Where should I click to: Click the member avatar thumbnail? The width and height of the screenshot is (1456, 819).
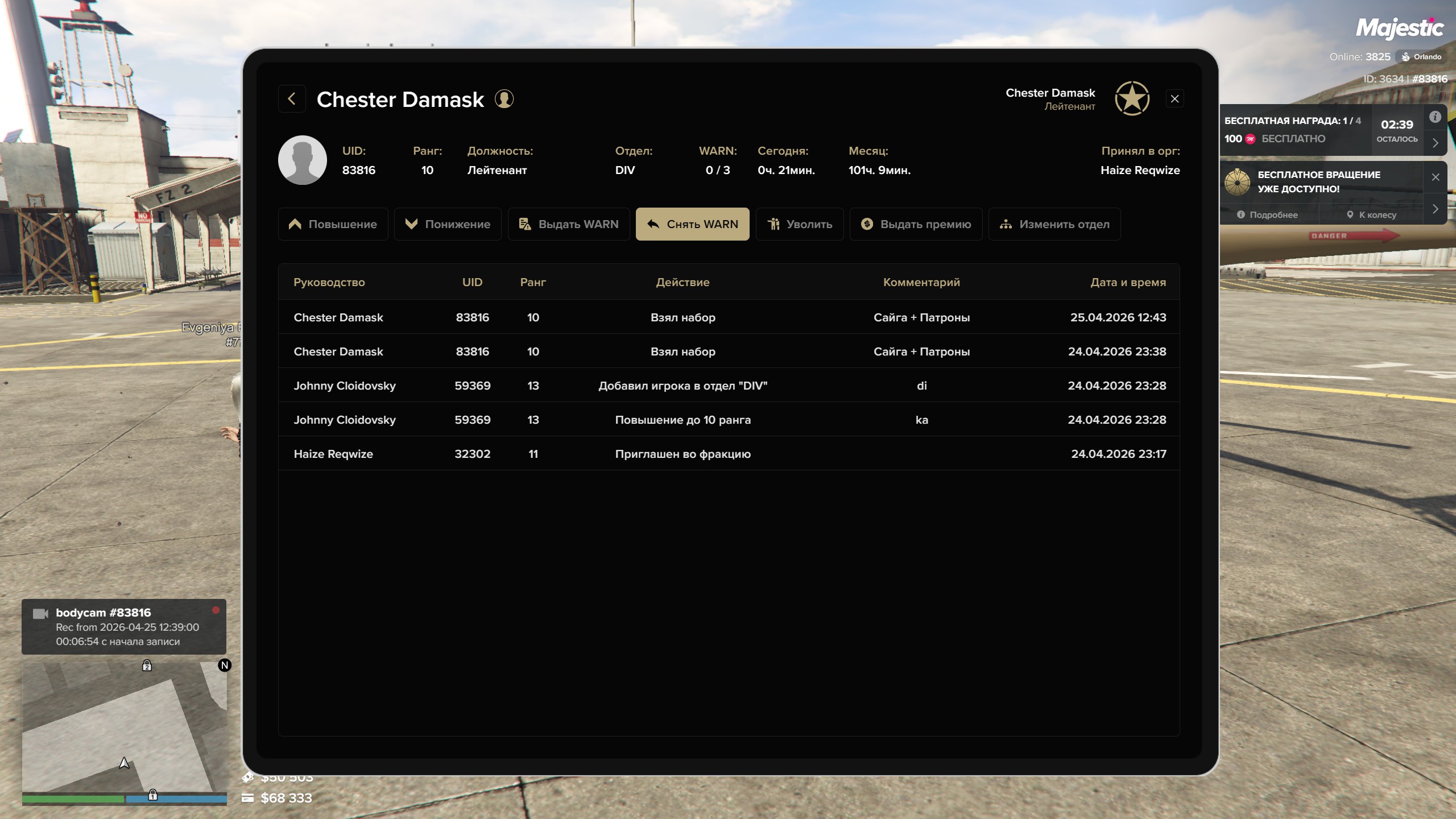pos(302,160)
